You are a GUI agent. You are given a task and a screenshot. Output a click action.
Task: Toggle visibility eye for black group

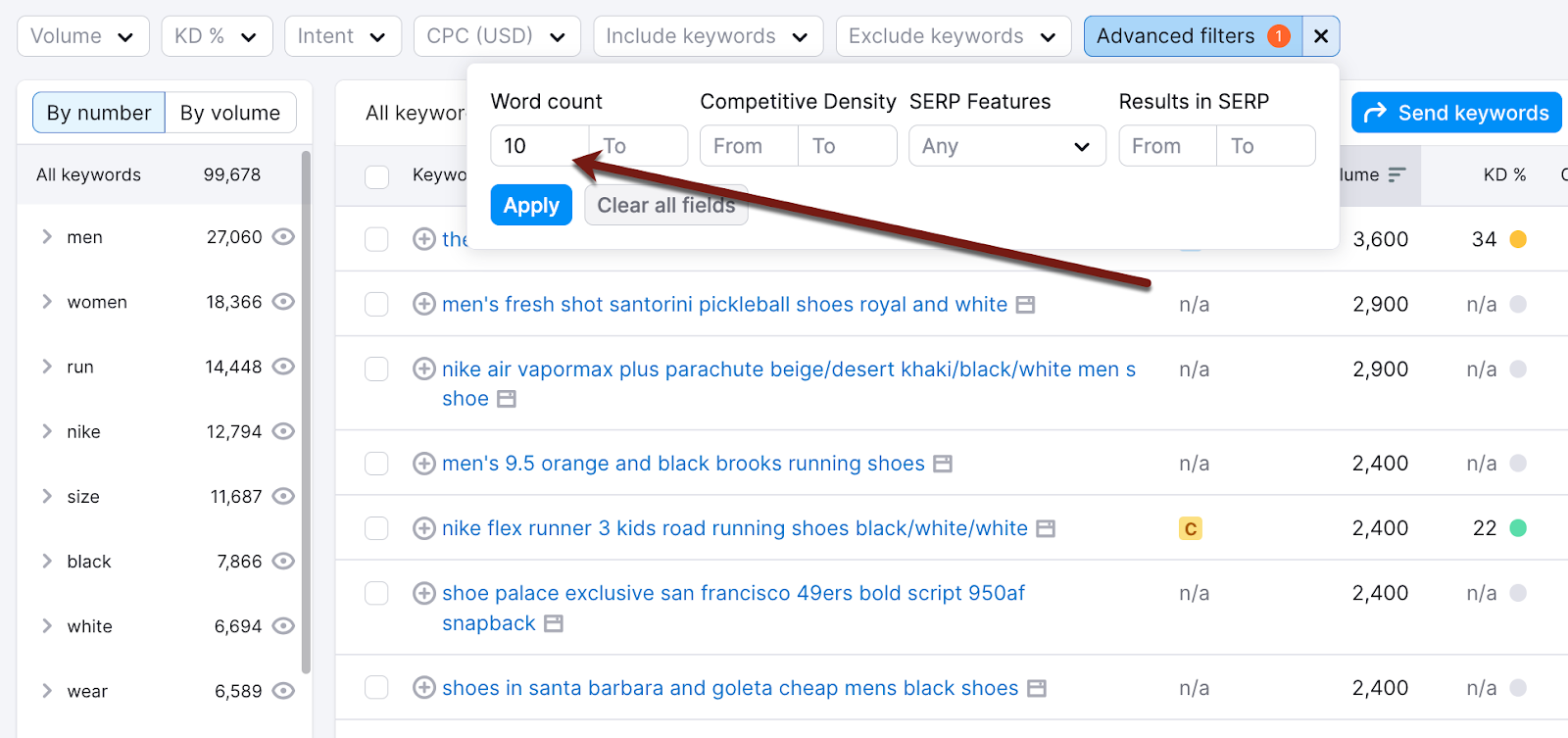click(x=283, y=561)
